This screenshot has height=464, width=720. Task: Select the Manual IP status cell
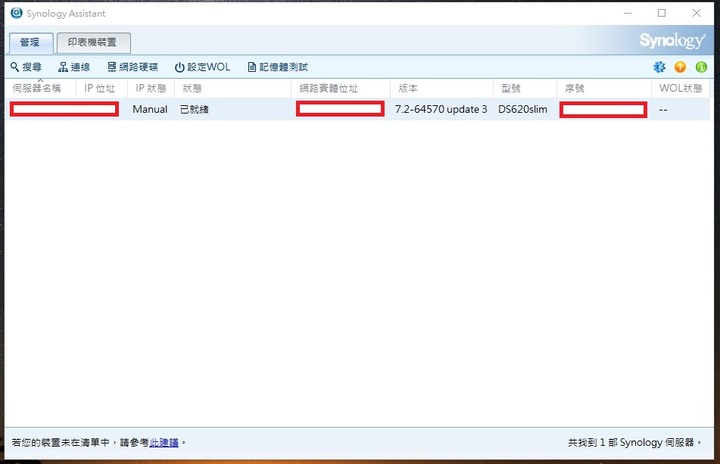pos(150,109)
